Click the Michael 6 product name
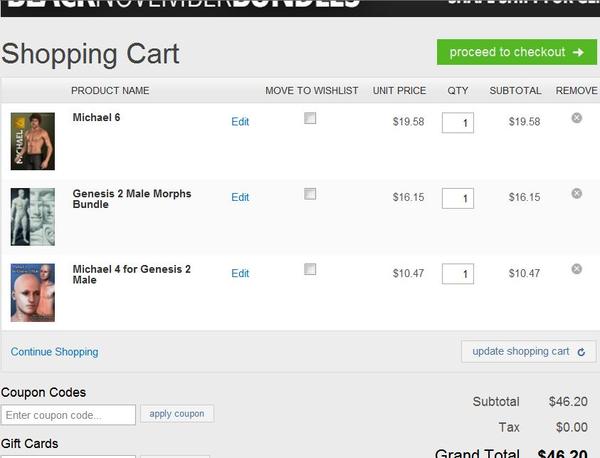This screenshot has width=600, height=458. [x=96, y=117]
